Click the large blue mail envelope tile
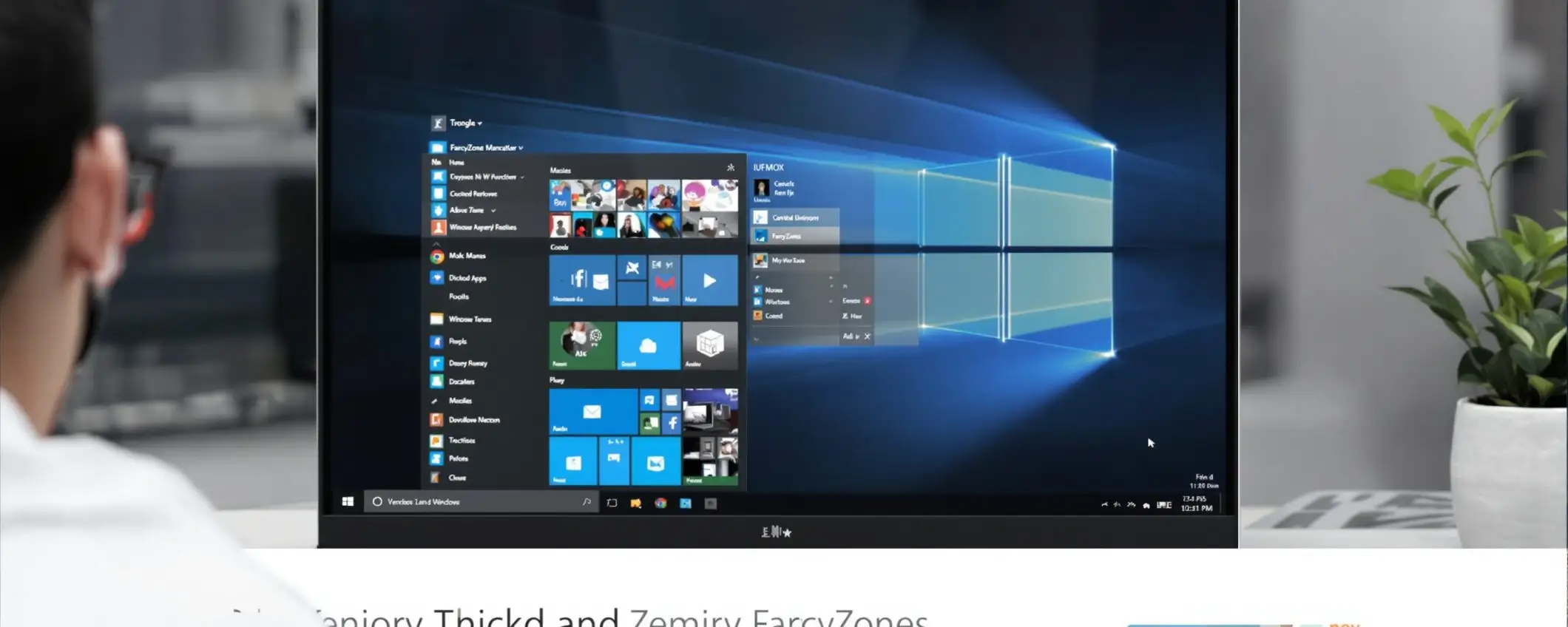This screenshot has width=1568, height=627. point(592,412)
